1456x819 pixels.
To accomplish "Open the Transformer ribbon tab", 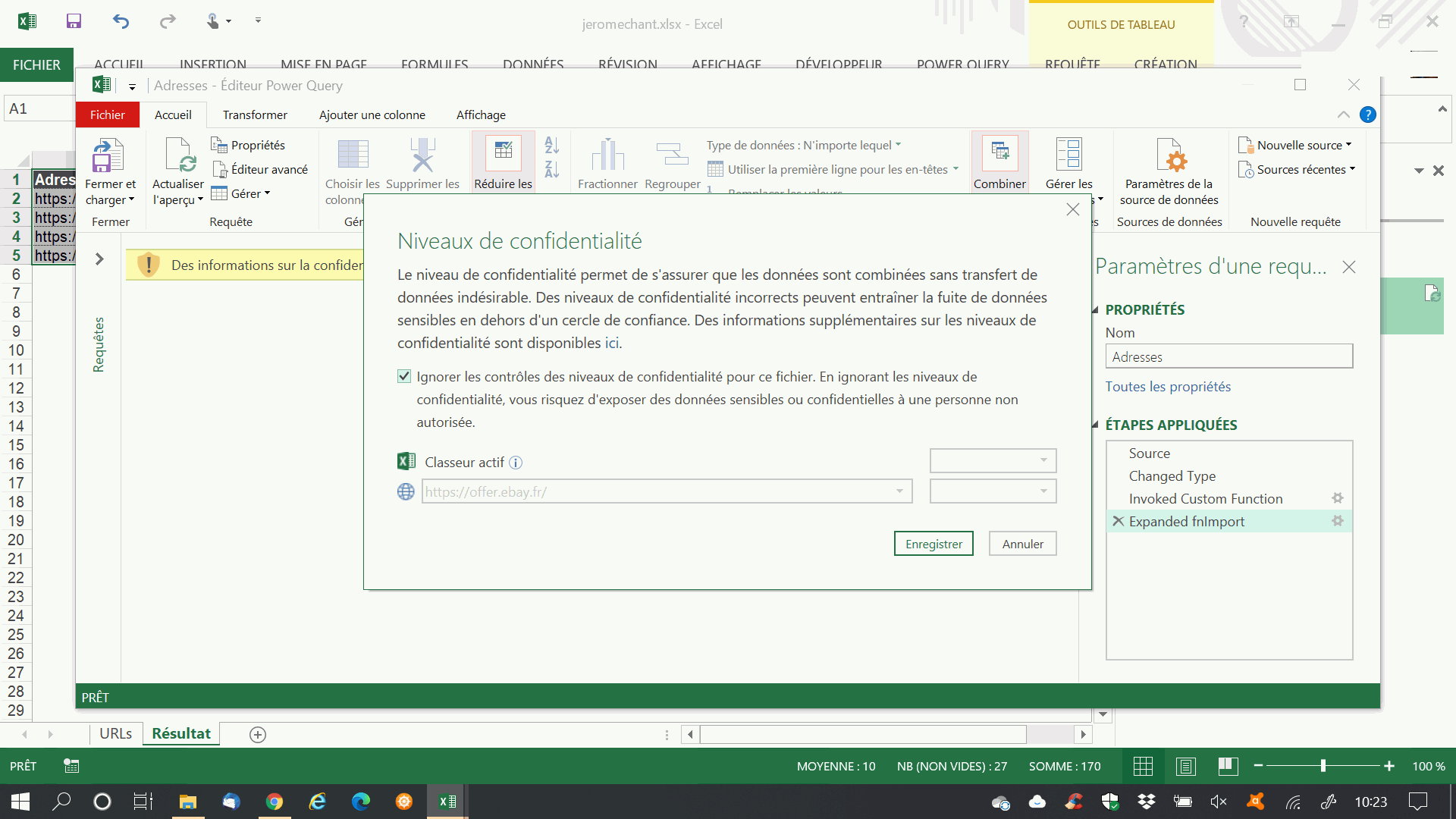I will (x=255, y=115).
